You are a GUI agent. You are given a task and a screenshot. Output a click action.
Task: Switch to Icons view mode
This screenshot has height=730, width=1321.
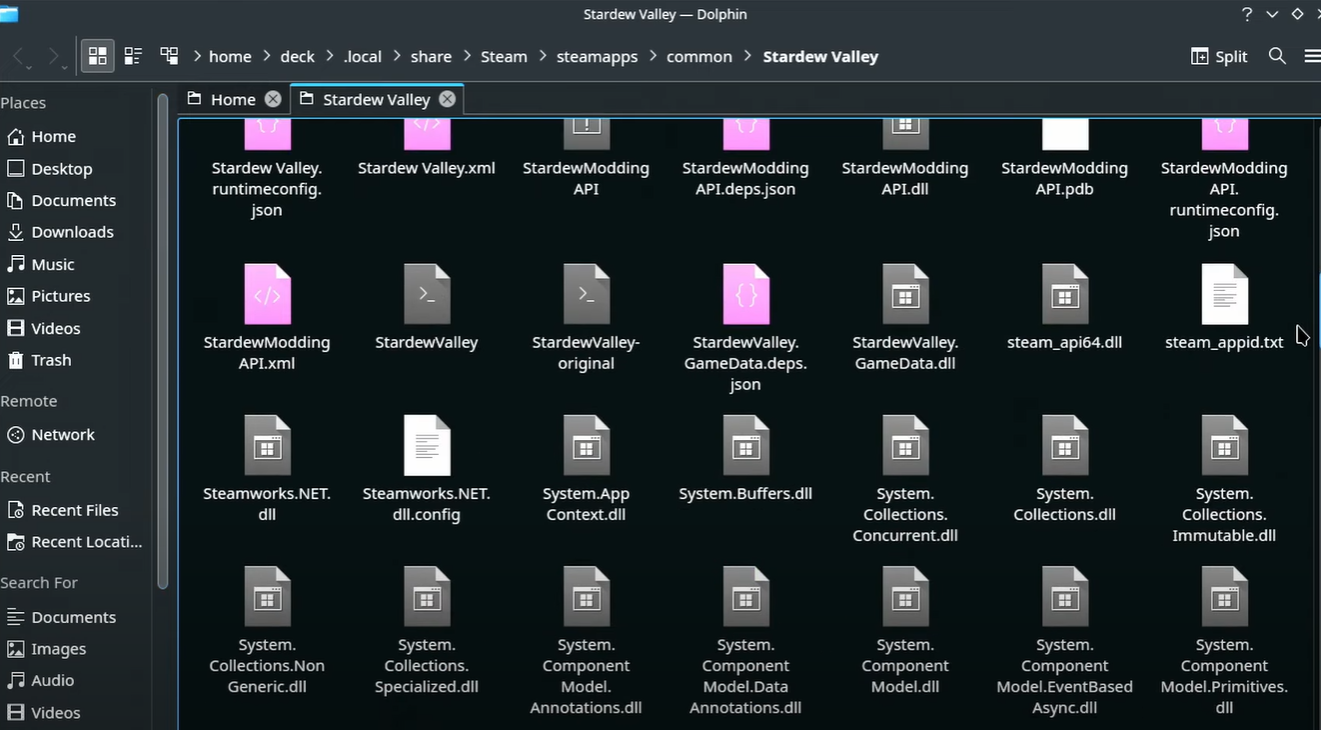click(x=98, y=56)
